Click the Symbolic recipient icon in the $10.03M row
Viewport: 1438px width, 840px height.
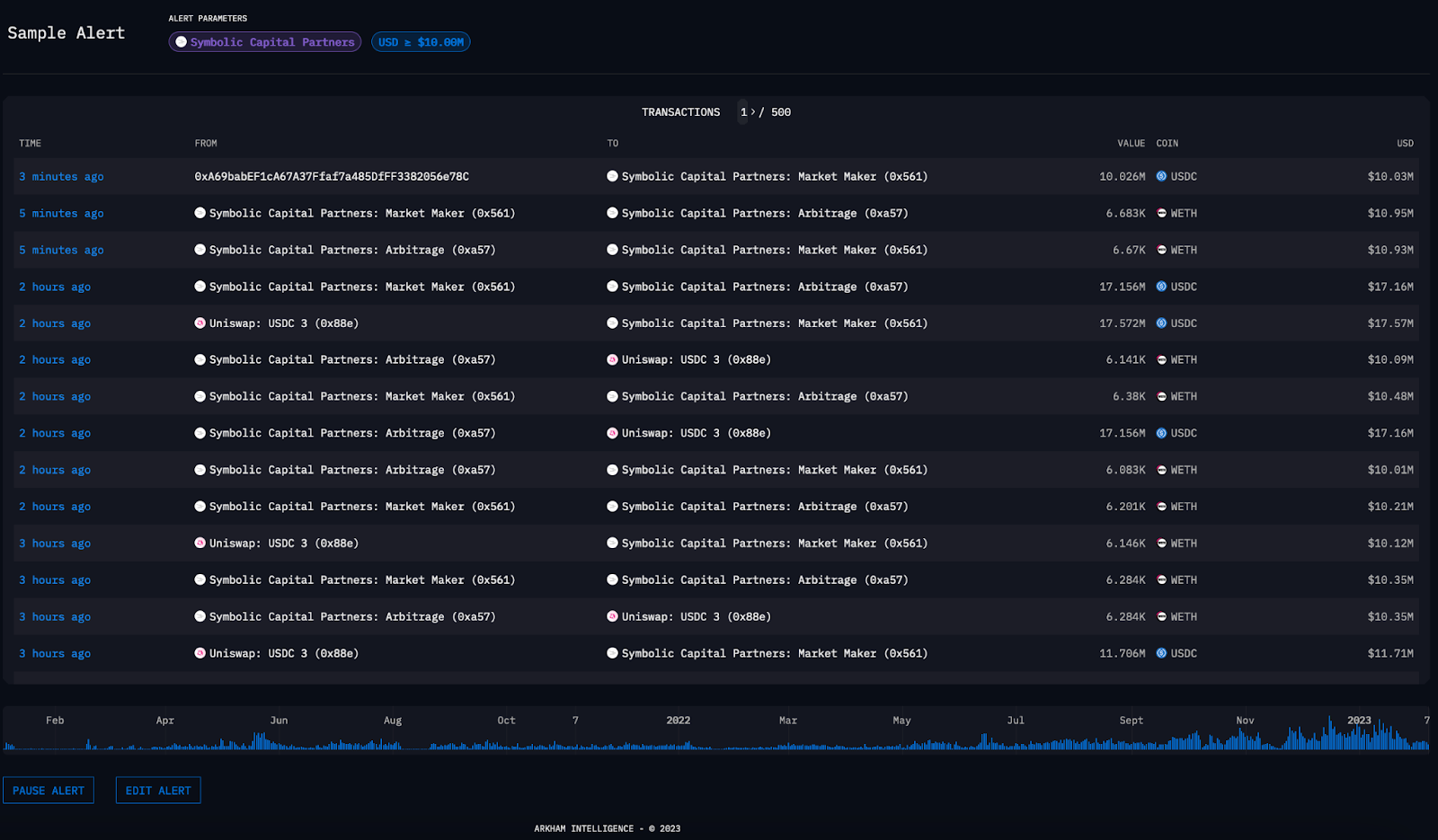612,177
